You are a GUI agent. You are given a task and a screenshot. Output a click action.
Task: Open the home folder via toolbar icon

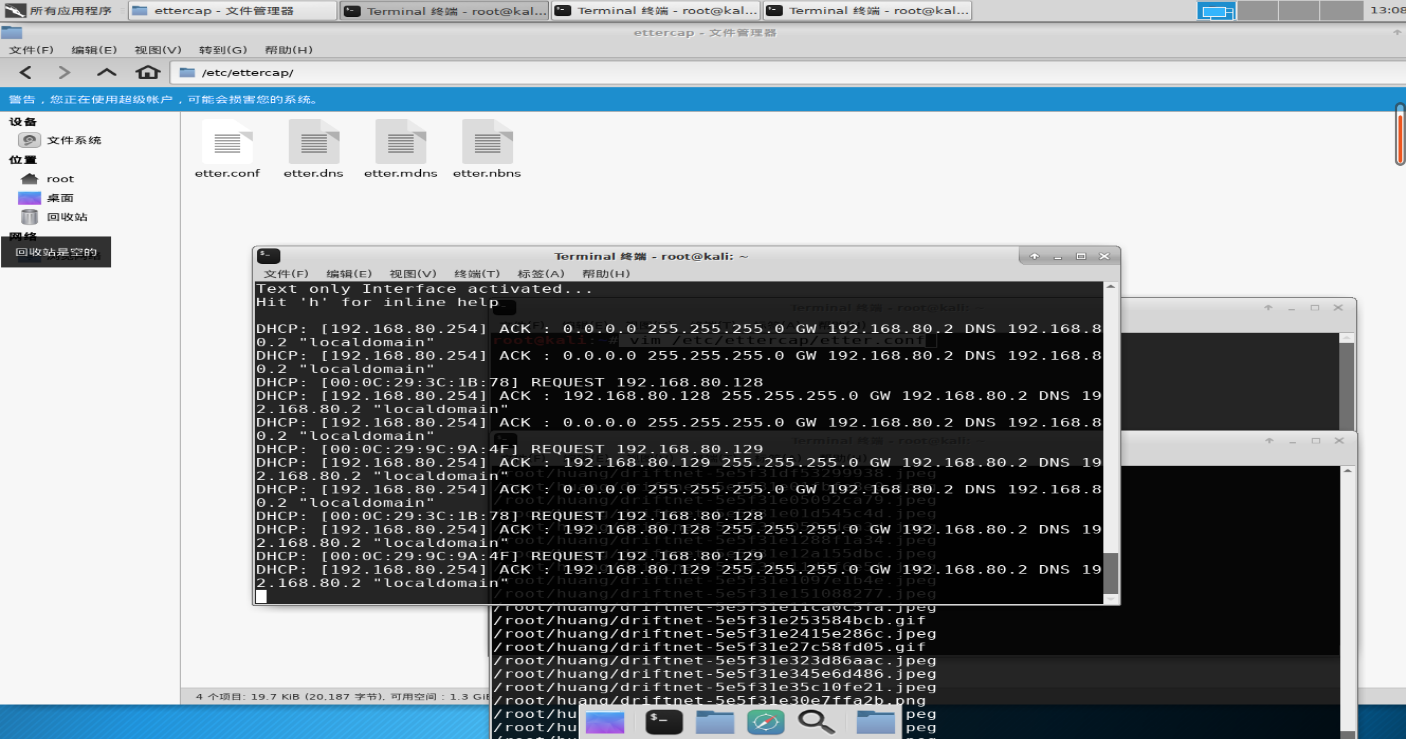pyautogui.click(x=148, y=72)
